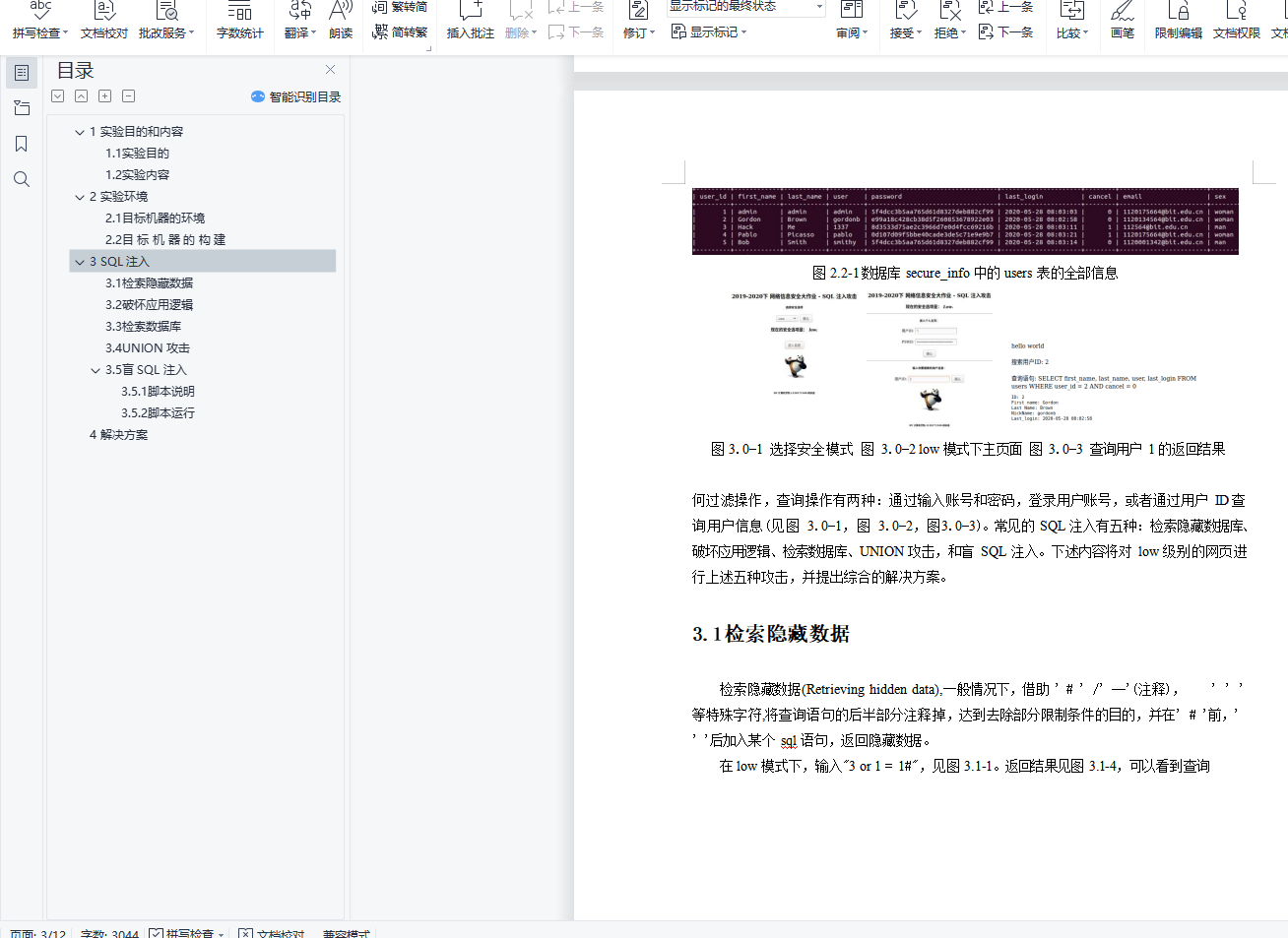Viewport: 1288px width, 938px height.
Task: Collapse all outline levels button
Action: pos(82,96)
